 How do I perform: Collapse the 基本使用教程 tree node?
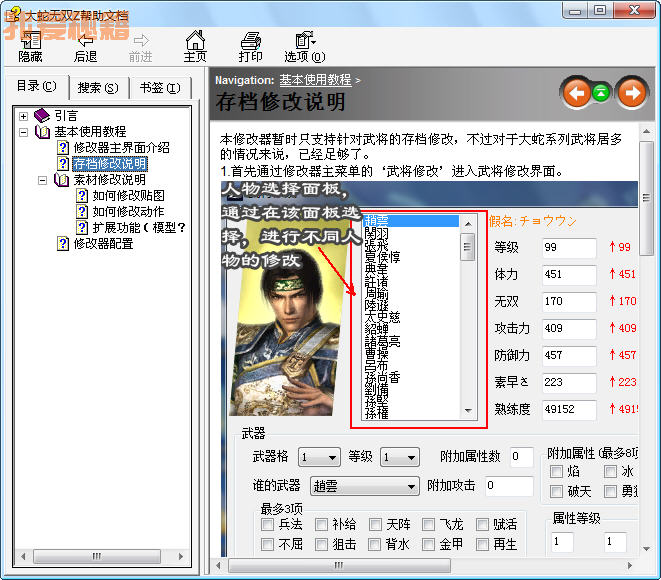tap(23, 131)
